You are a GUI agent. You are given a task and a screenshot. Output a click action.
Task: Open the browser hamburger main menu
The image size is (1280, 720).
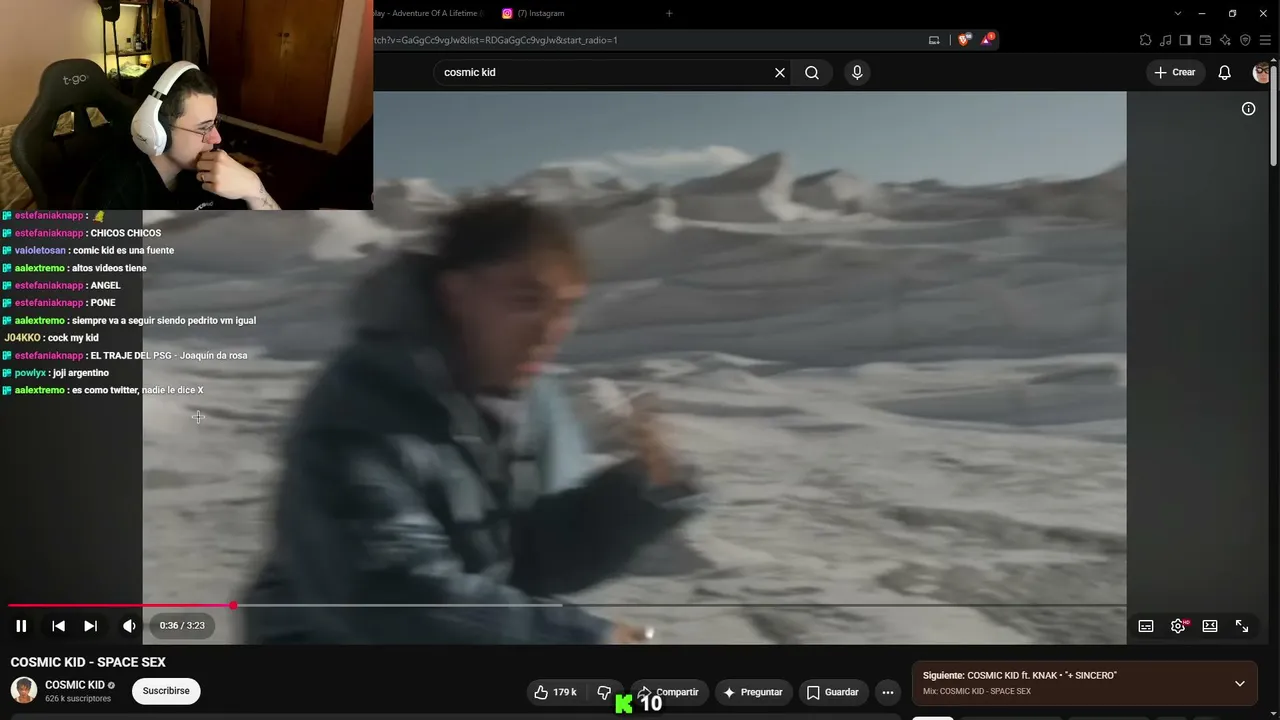(x=1266, y=40)
